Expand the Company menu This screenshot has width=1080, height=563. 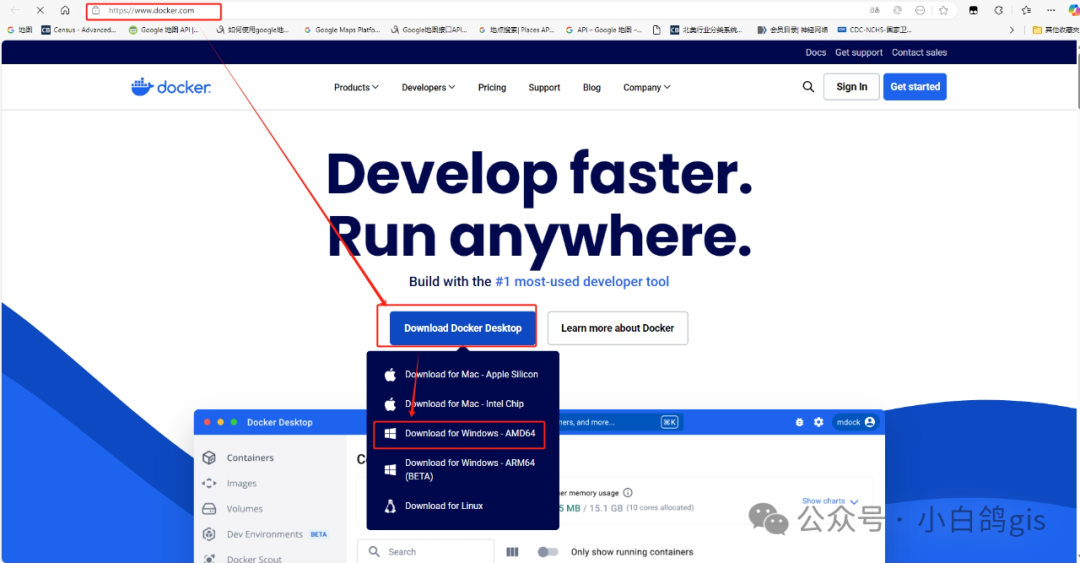647,88
